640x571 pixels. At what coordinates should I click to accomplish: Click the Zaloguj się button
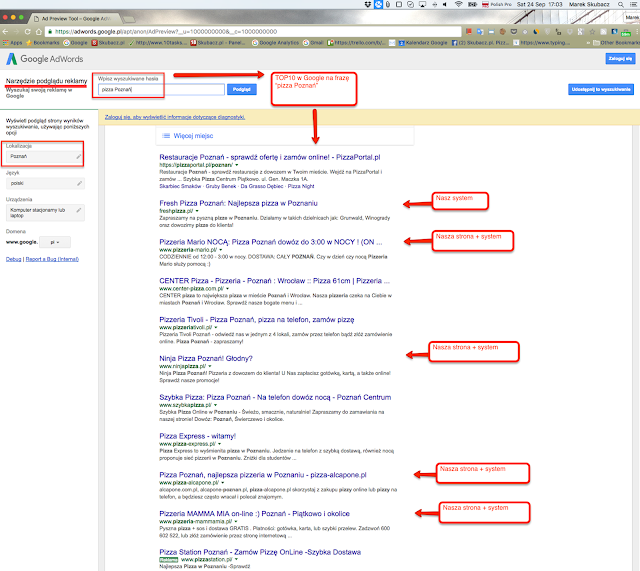click(x=620, y=59)
